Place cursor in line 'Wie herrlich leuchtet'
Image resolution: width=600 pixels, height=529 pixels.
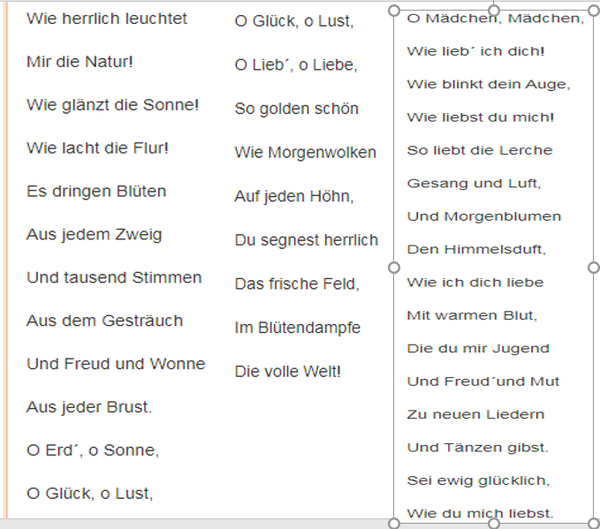[x=106, y=19]
